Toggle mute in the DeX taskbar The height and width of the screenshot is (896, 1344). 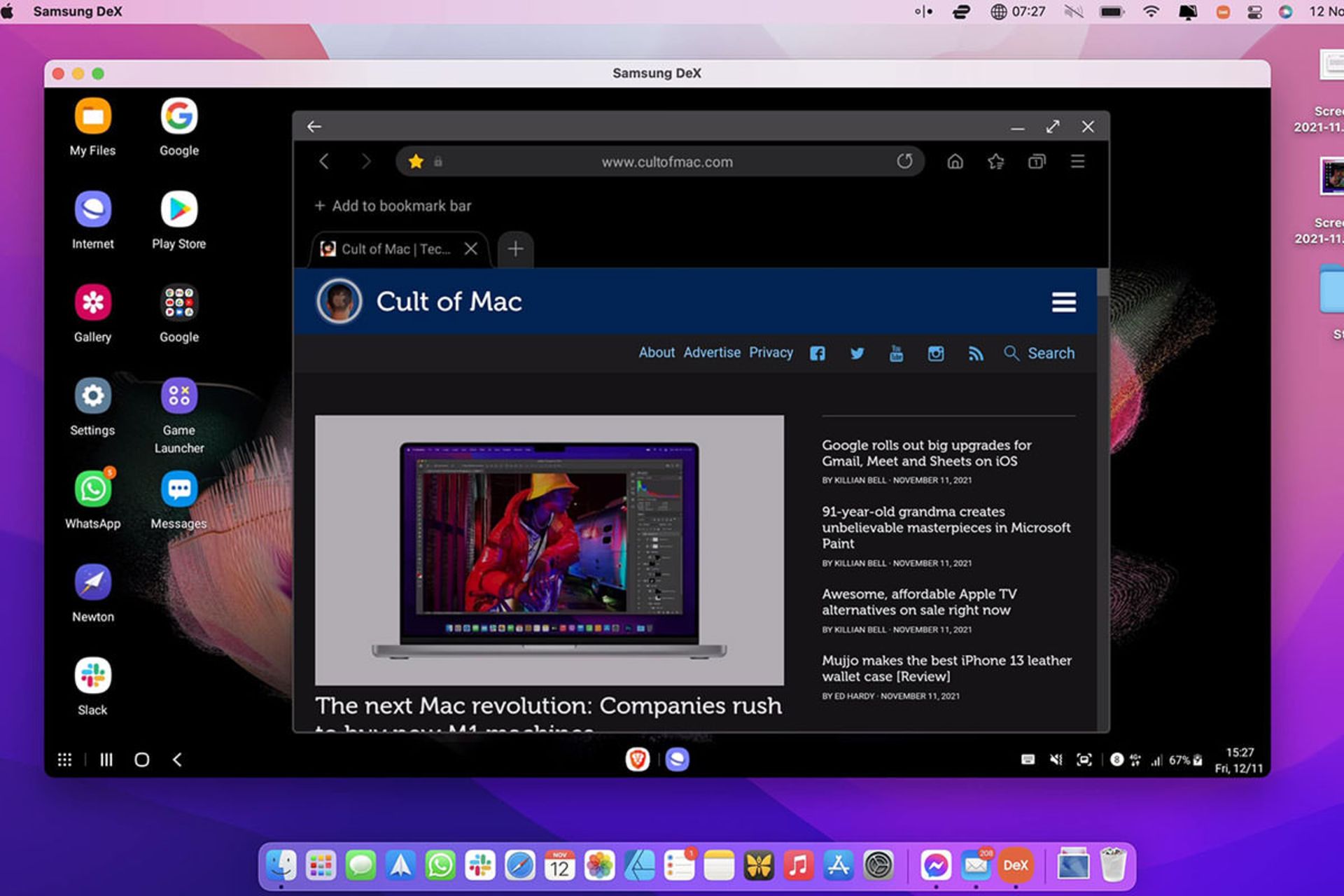click(1056, 759)
